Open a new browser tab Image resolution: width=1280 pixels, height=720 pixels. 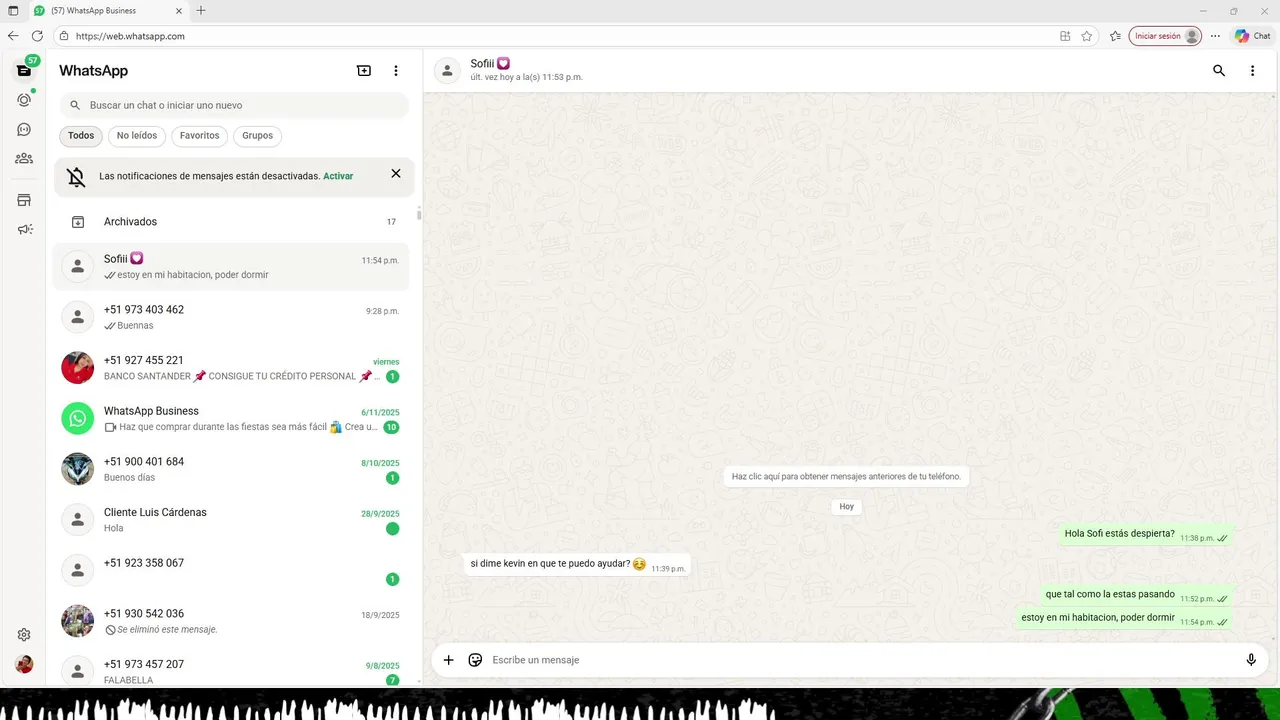click(201, 11)
